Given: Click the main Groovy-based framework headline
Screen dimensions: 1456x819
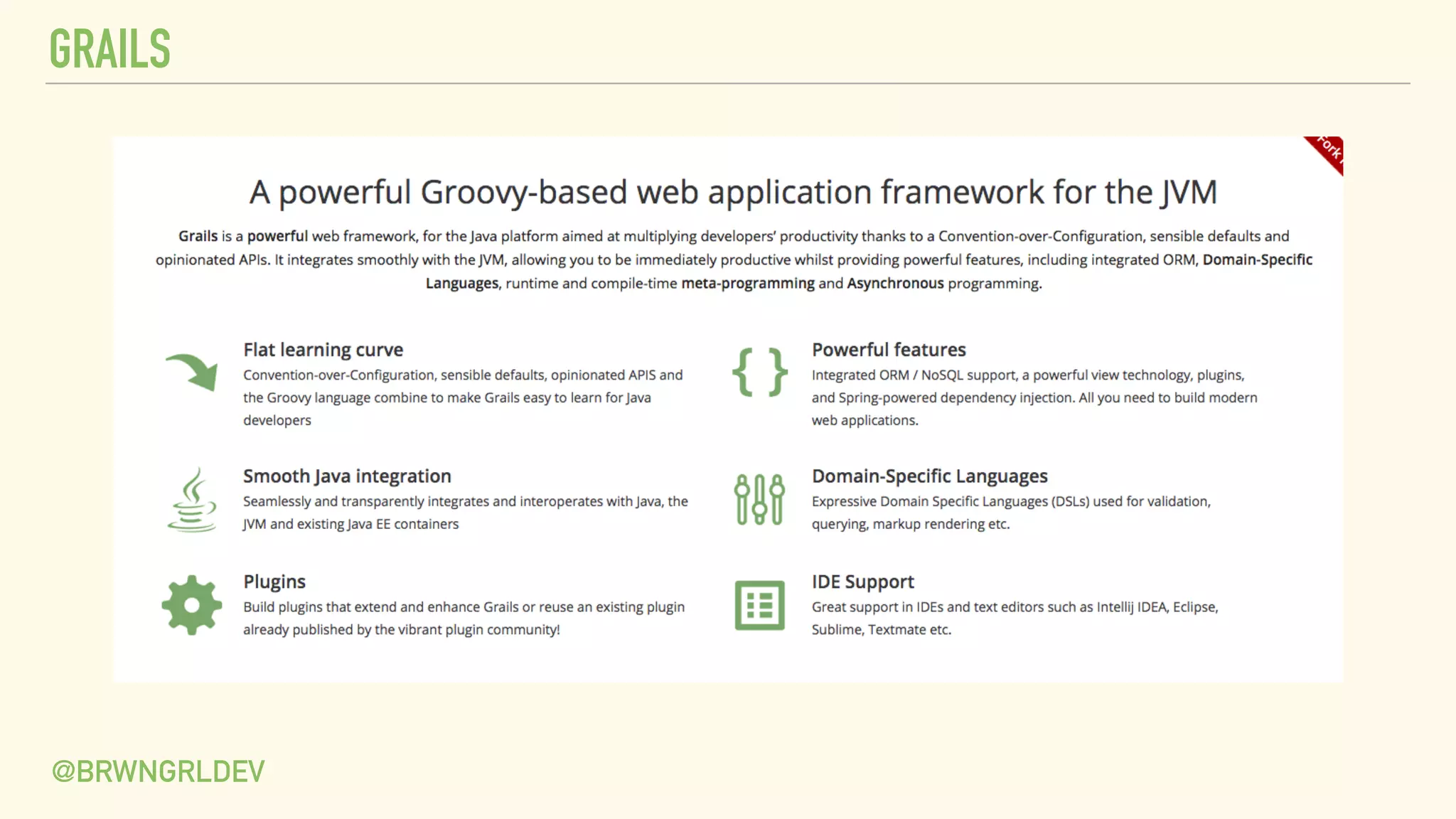Looking at the screenshot, I should click(733, 192).
